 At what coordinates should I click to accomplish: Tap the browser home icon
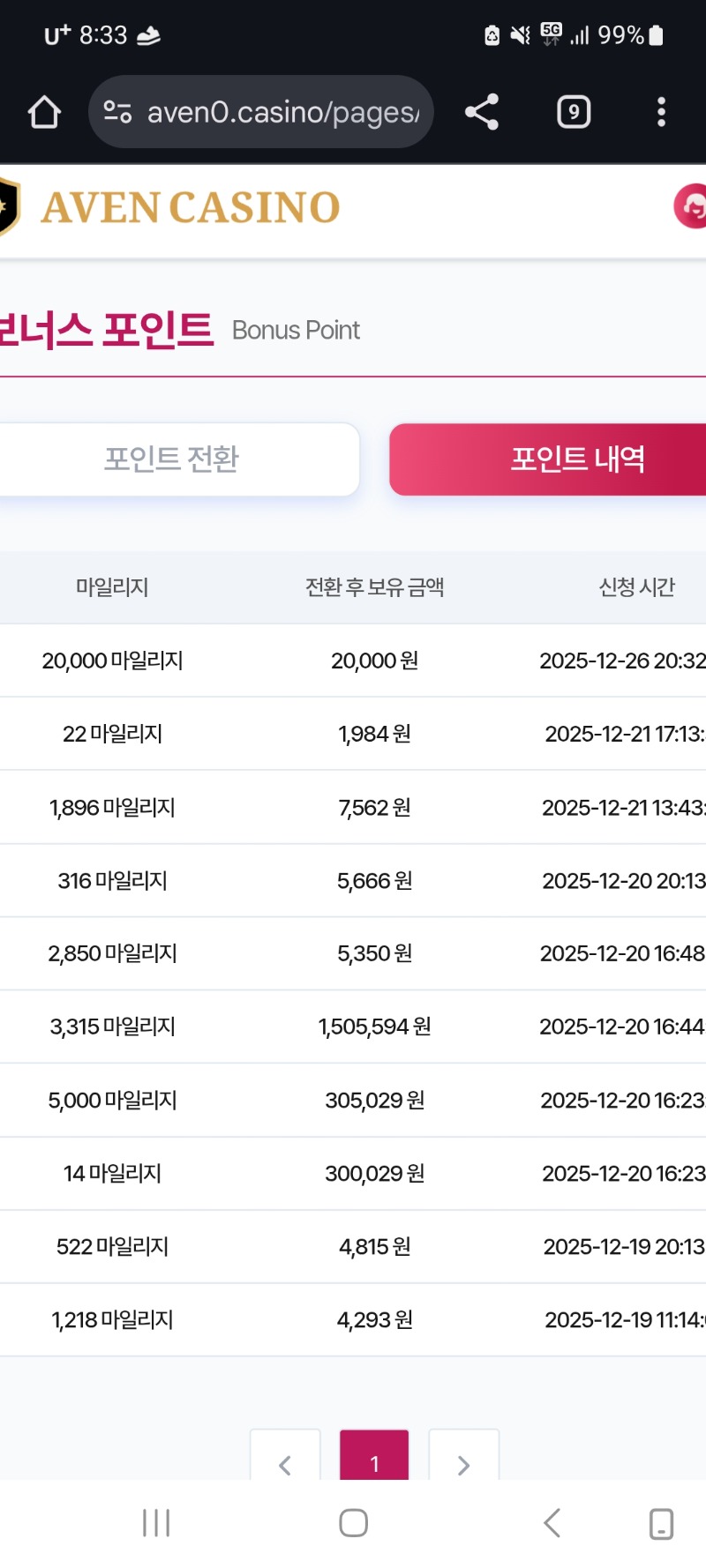pyautogui.click(x=44, y=112)
